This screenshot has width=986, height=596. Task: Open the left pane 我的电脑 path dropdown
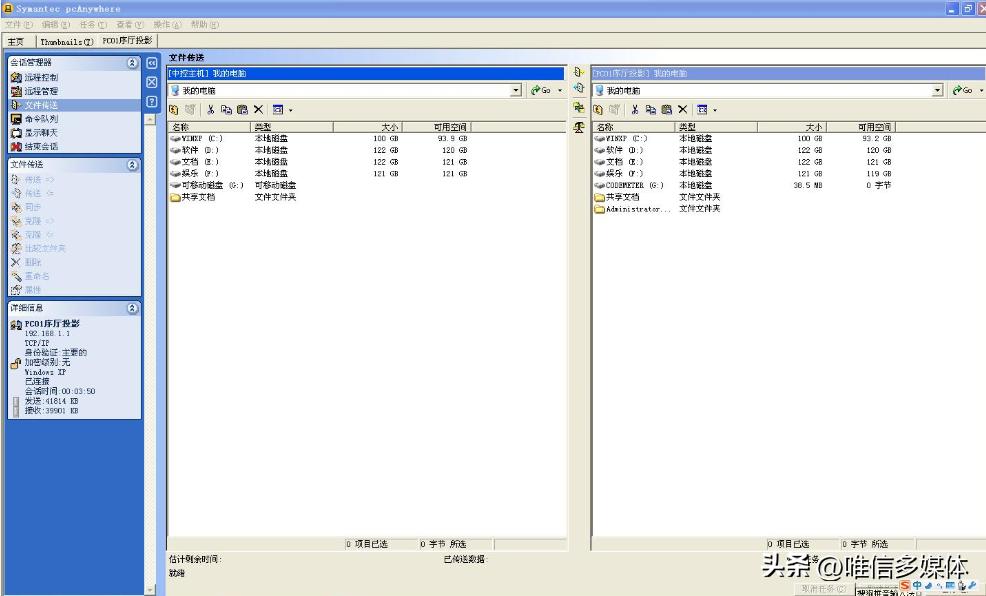point(516,91)
